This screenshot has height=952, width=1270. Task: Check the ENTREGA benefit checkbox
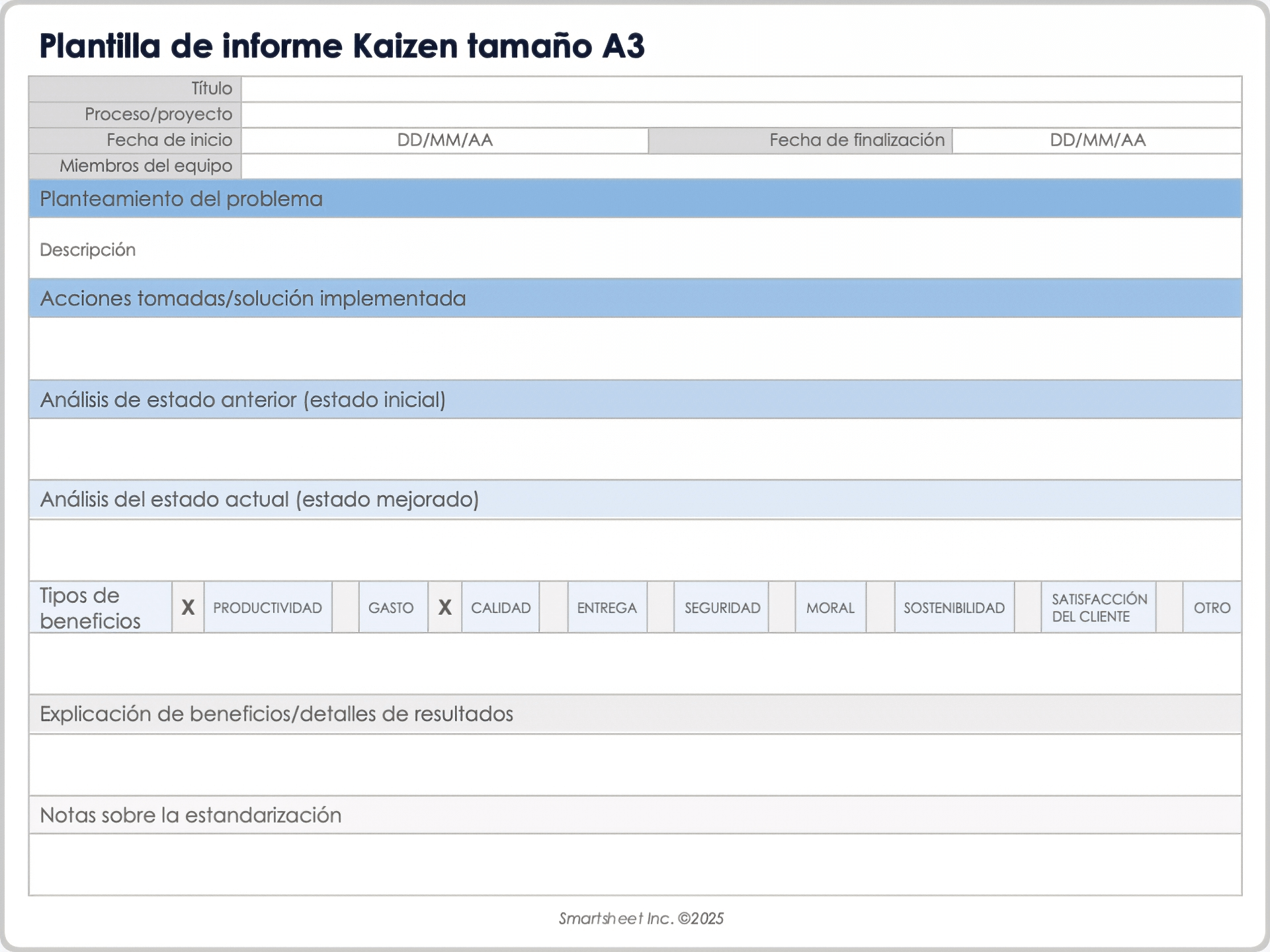pos(554,606)
